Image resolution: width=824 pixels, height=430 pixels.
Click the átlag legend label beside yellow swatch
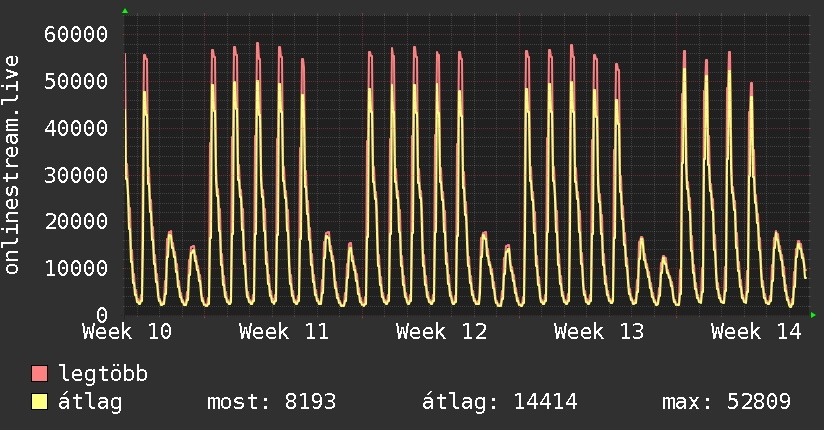coord(90,402)
